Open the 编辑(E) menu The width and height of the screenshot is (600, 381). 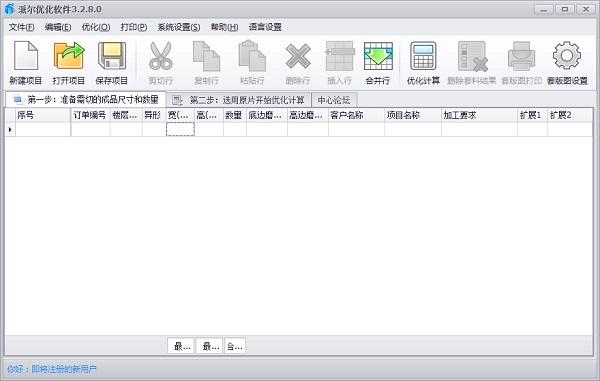pyautogui.click(x=58, y=27)
